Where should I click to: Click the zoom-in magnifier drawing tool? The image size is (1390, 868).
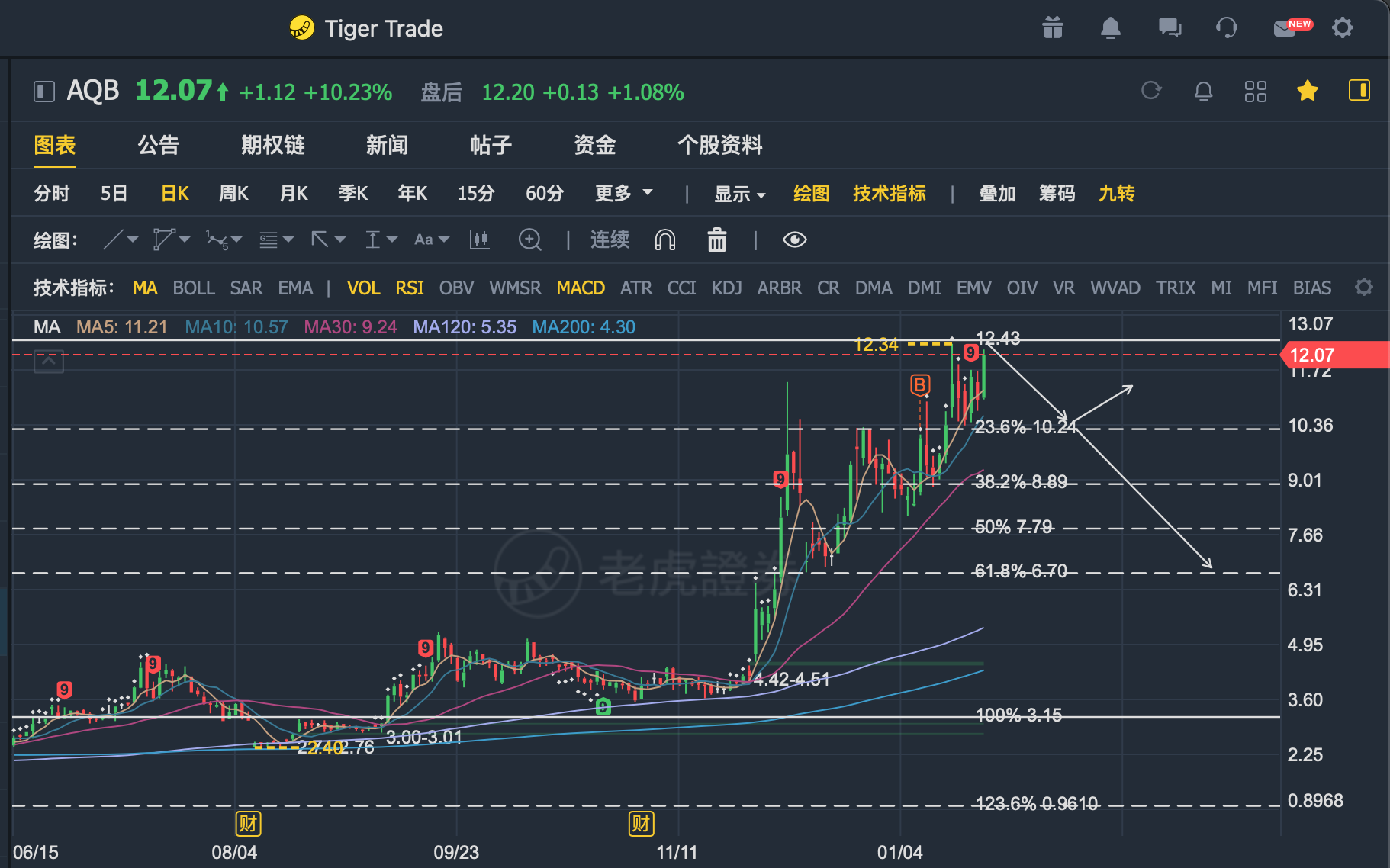click(x=529, y=240)
